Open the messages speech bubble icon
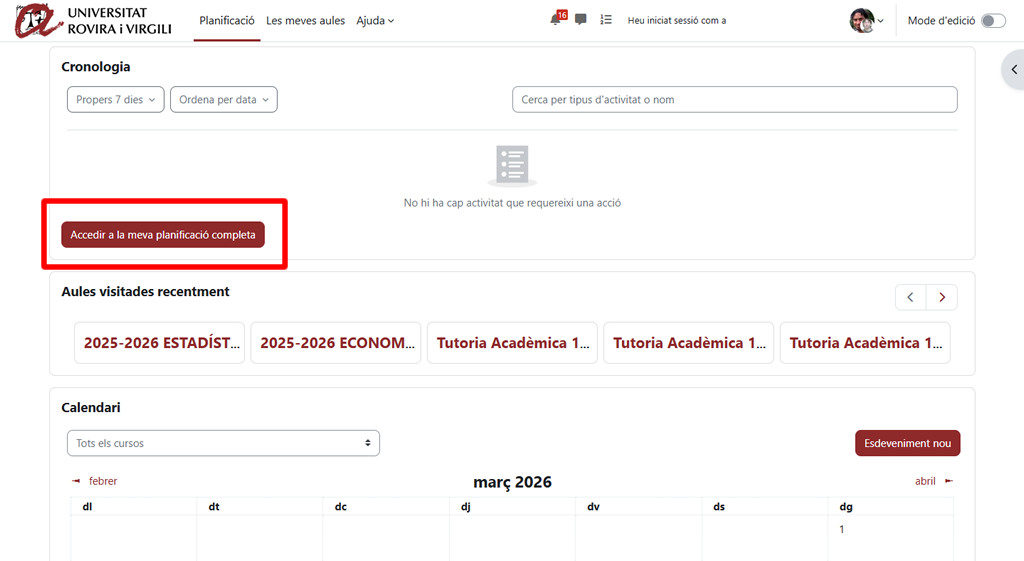The image size is (1024, 561). click(581, 20)
